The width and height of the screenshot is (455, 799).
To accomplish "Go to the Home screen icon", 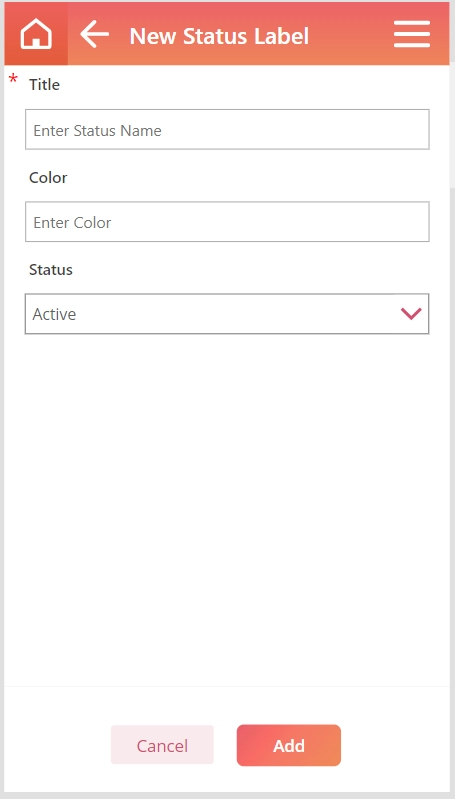I will (x=36, y=35).
